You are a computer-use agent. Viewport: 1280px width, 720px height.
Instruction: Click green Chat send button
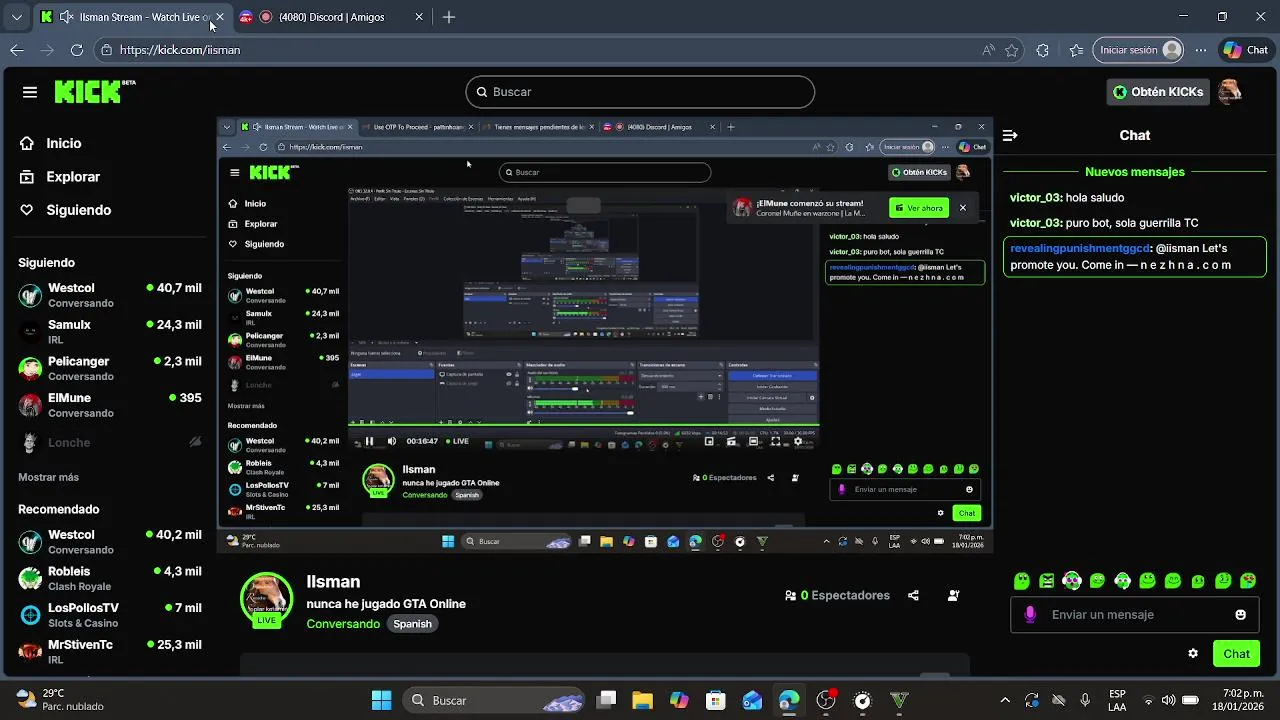click(x=1236, y=653)
